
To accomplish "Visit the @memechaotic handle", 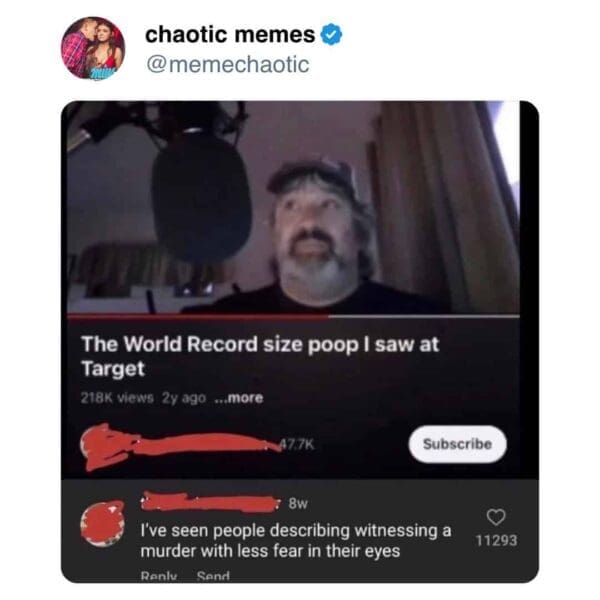I will 228,64.
